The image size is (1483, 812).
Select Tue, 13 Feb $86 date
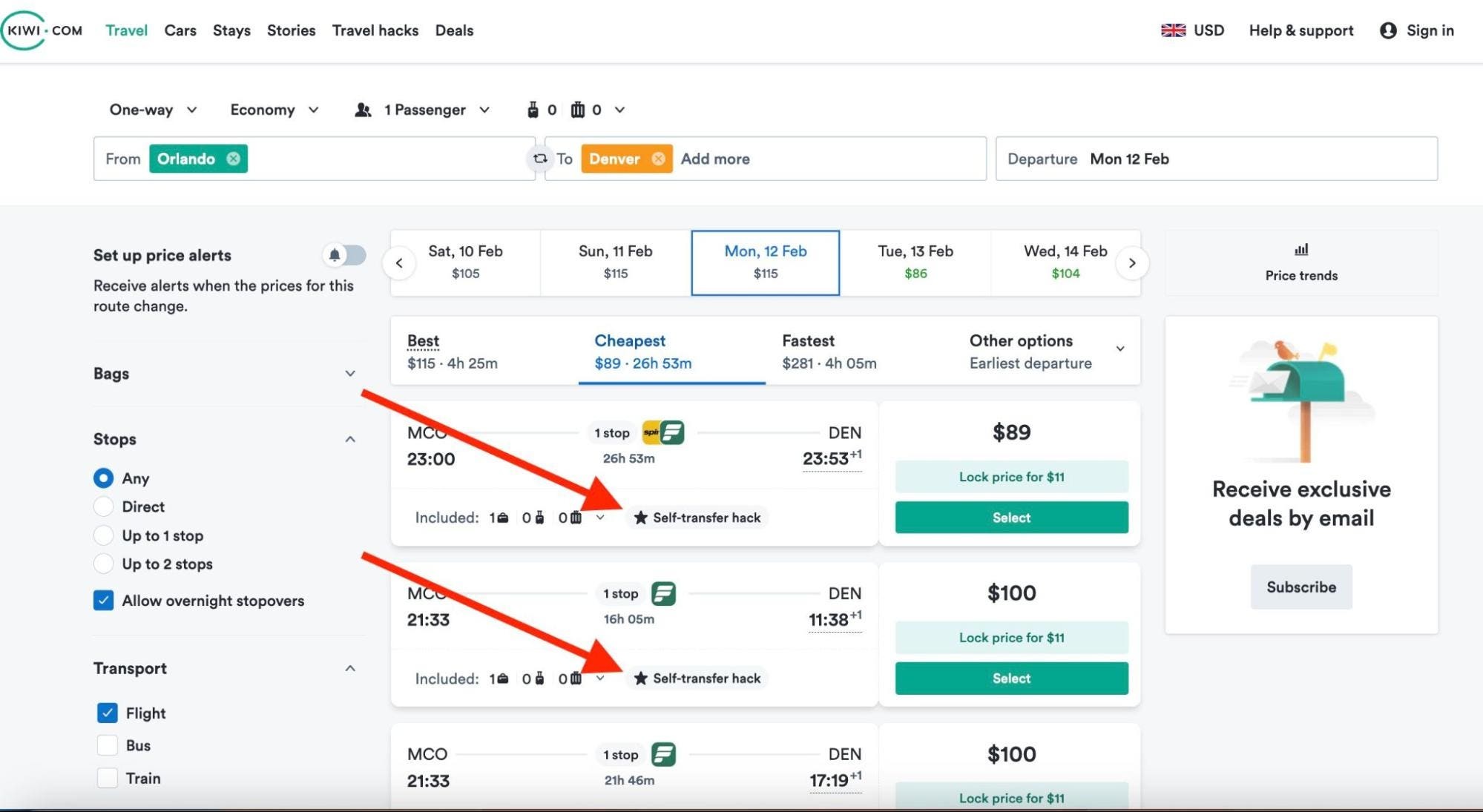click(915, 263)
